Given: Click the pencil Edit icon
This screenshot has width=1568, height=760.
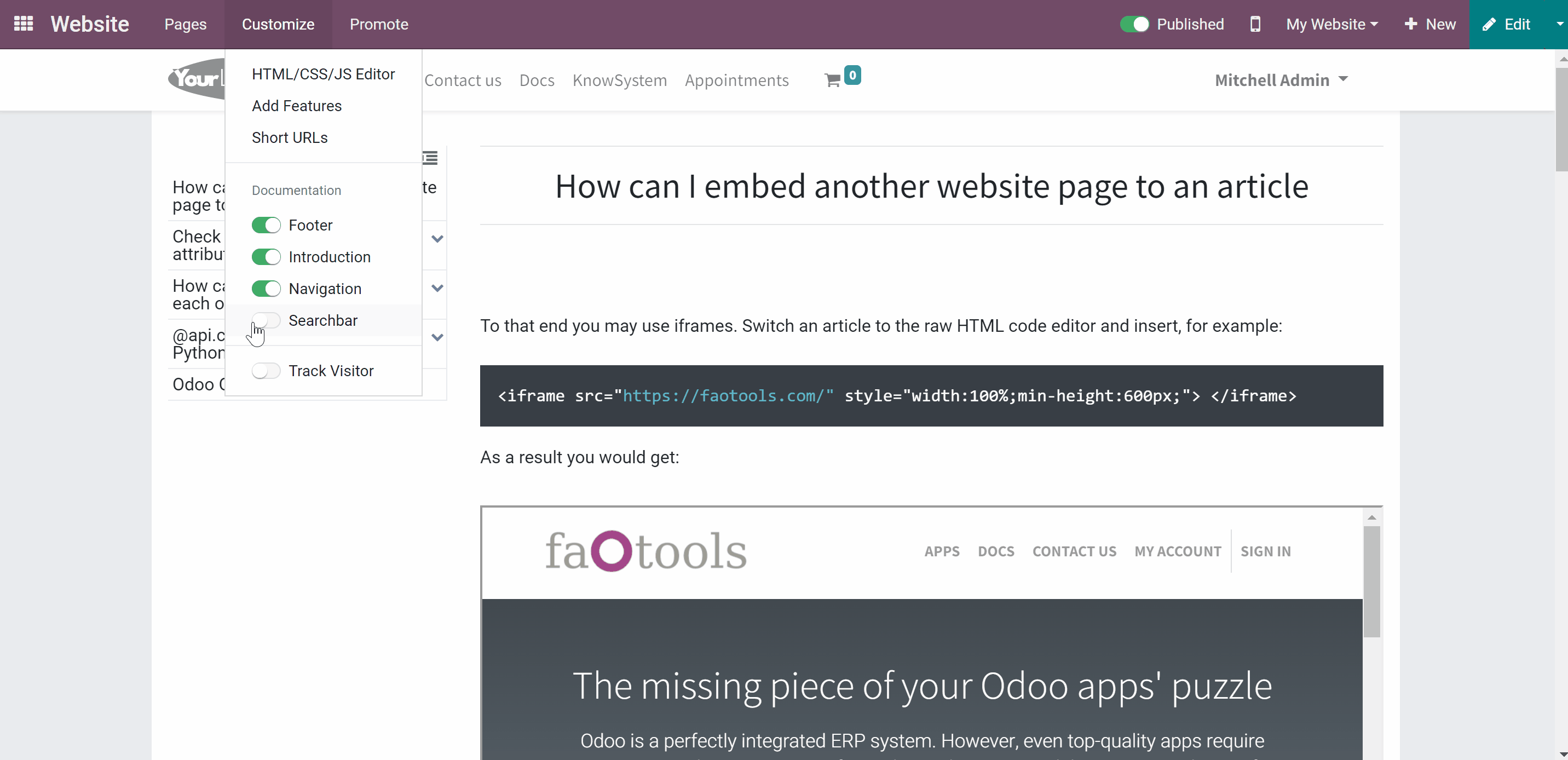Looking at the screenshot, I should coord(1488,24).
